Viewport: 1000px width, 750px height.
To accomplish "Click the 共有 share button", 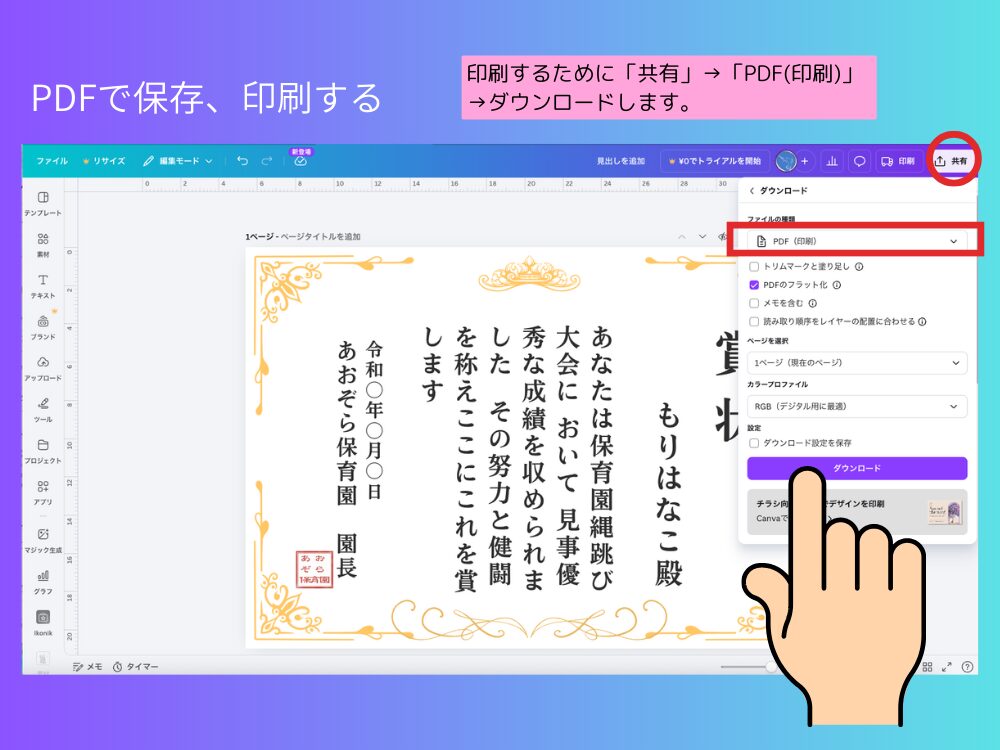I will click(951, 161).
